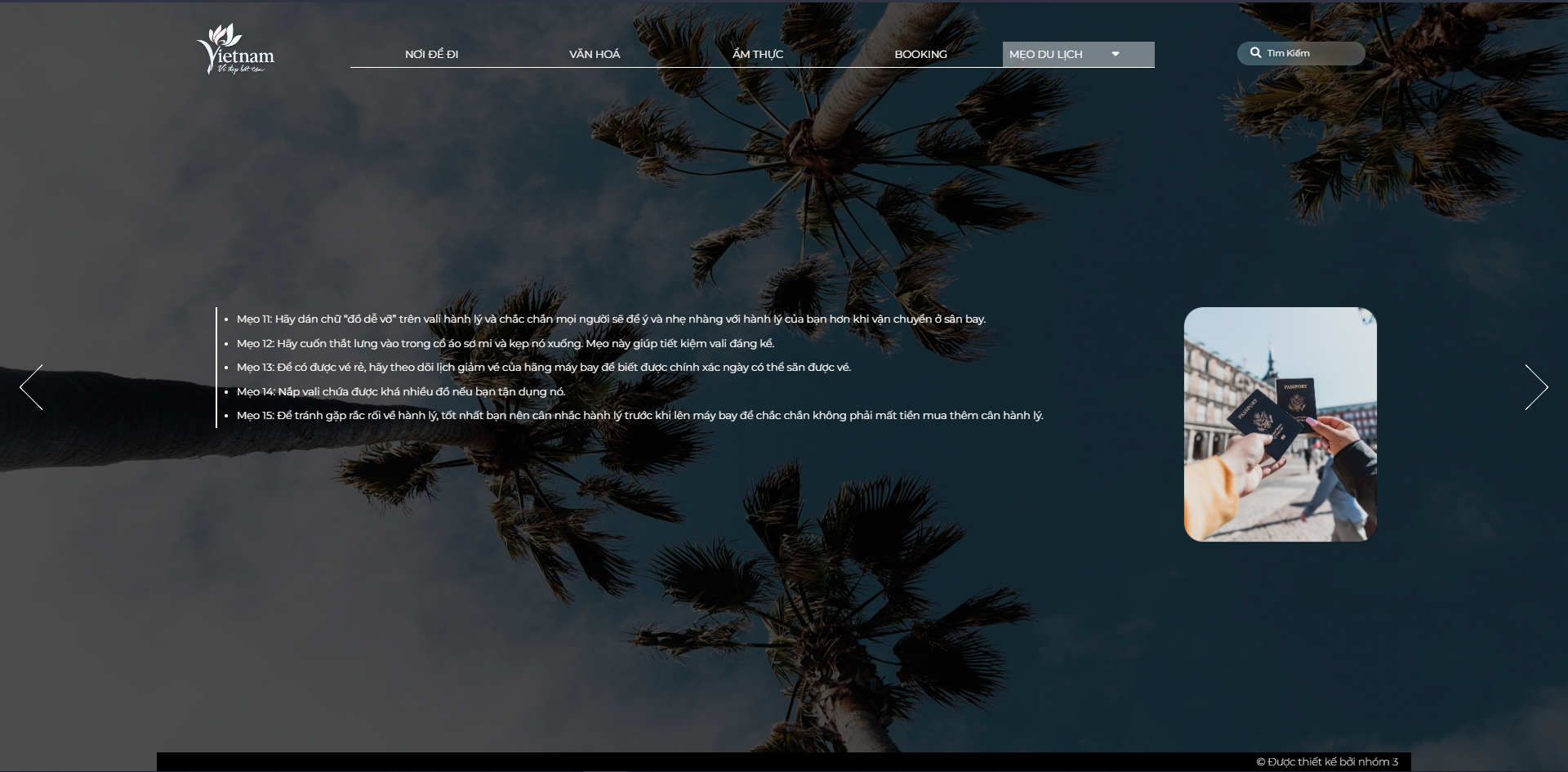Screen dimensions: 1568x772
Task: Click the Mẹo 12 belt rolling tip
Action: tap(506, 343)
